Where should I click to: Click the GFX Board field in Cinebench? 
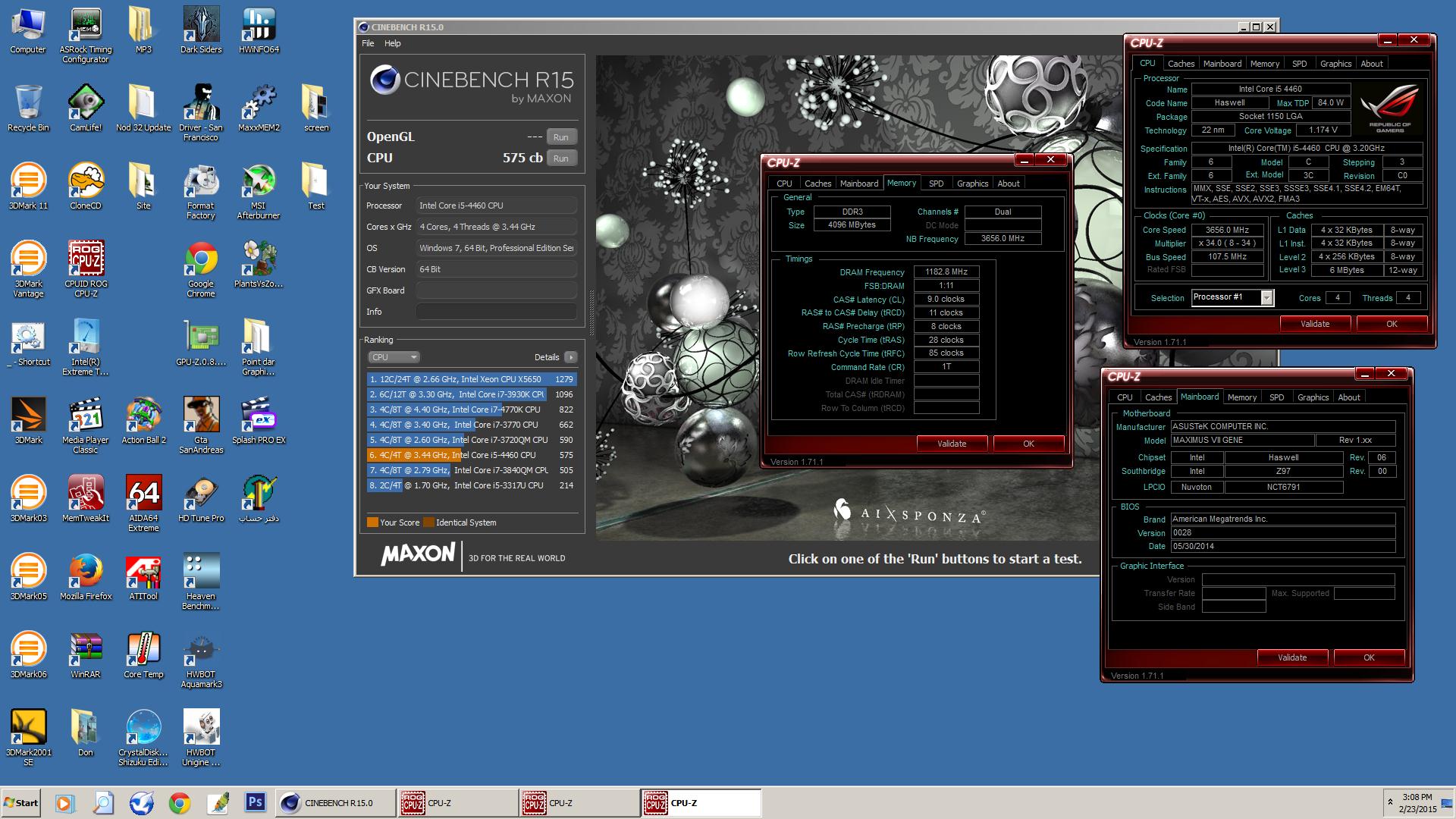point(496,290)
